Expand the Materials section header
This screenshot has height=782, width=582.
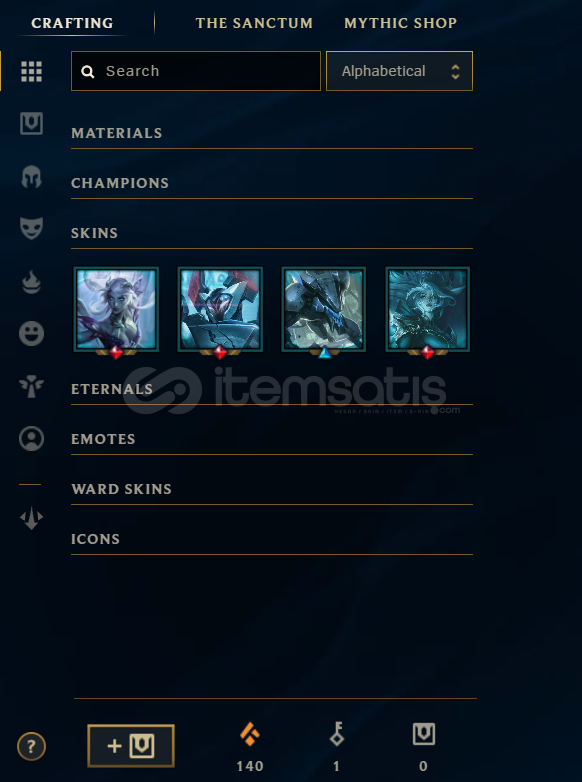coord(272,134)
